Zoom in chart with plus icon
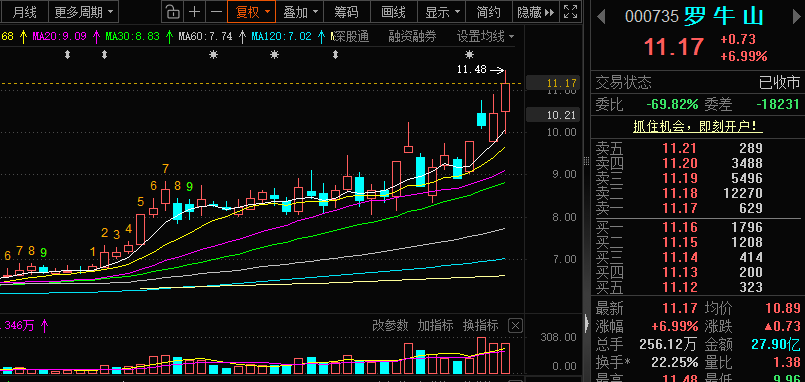The image size is (805, 382). coord(194,12)
